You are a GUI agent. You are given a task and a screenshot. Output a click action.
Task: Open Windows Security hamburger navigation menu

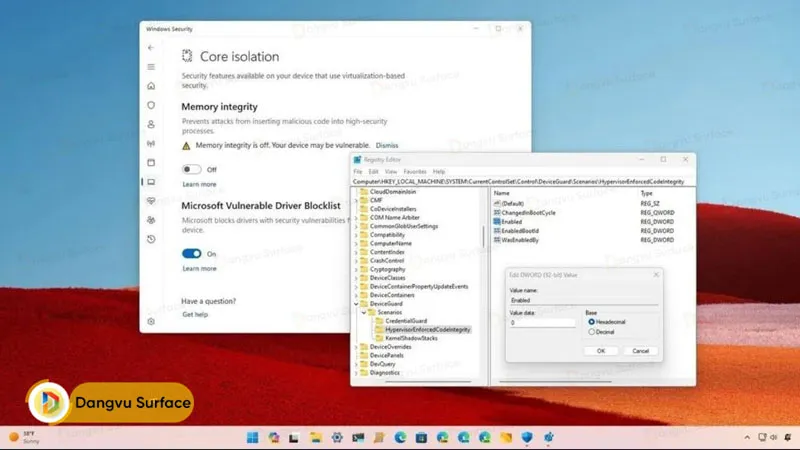(x=151, y=67)
